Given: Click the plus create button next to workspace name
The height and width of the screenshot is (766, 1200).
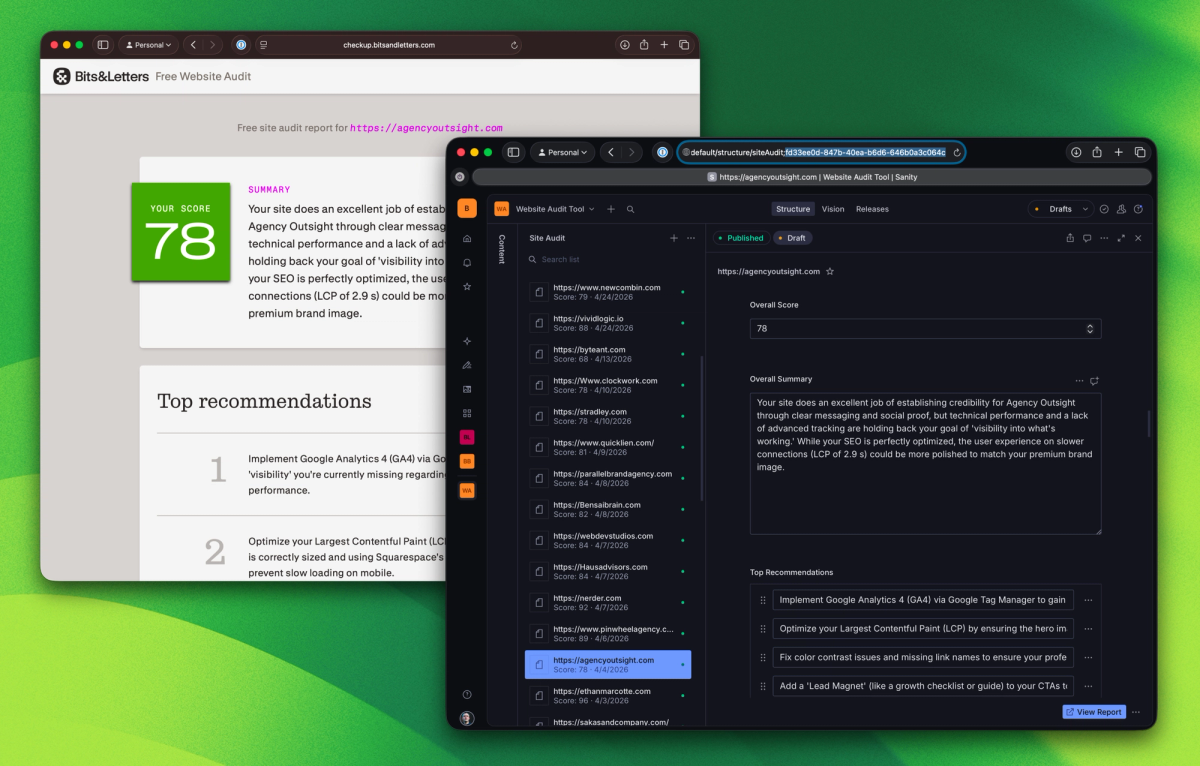Looking at the screenshot, I should [611, 209].
